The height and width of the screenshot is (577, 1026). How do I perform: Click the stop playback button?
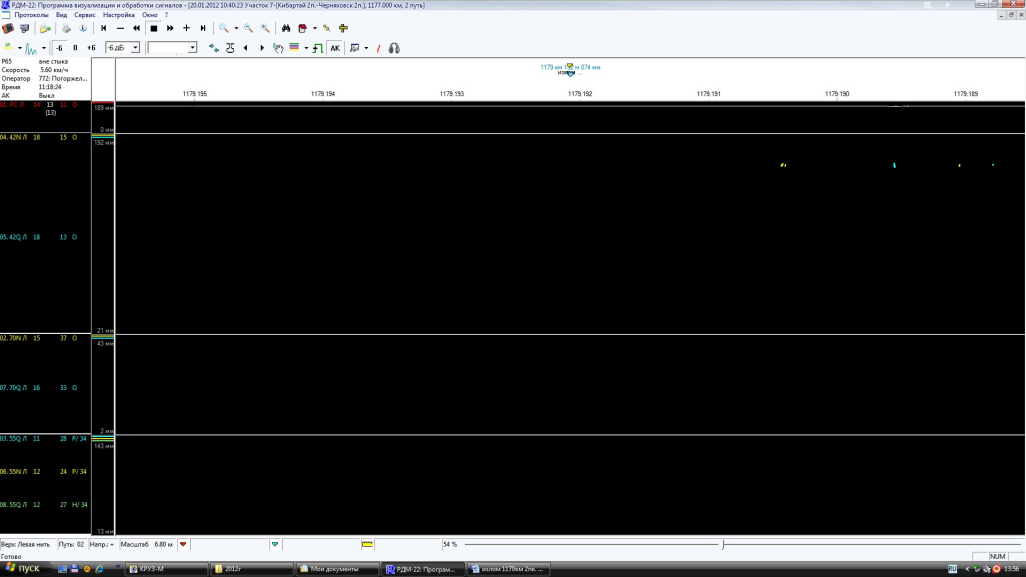(154, 29)
